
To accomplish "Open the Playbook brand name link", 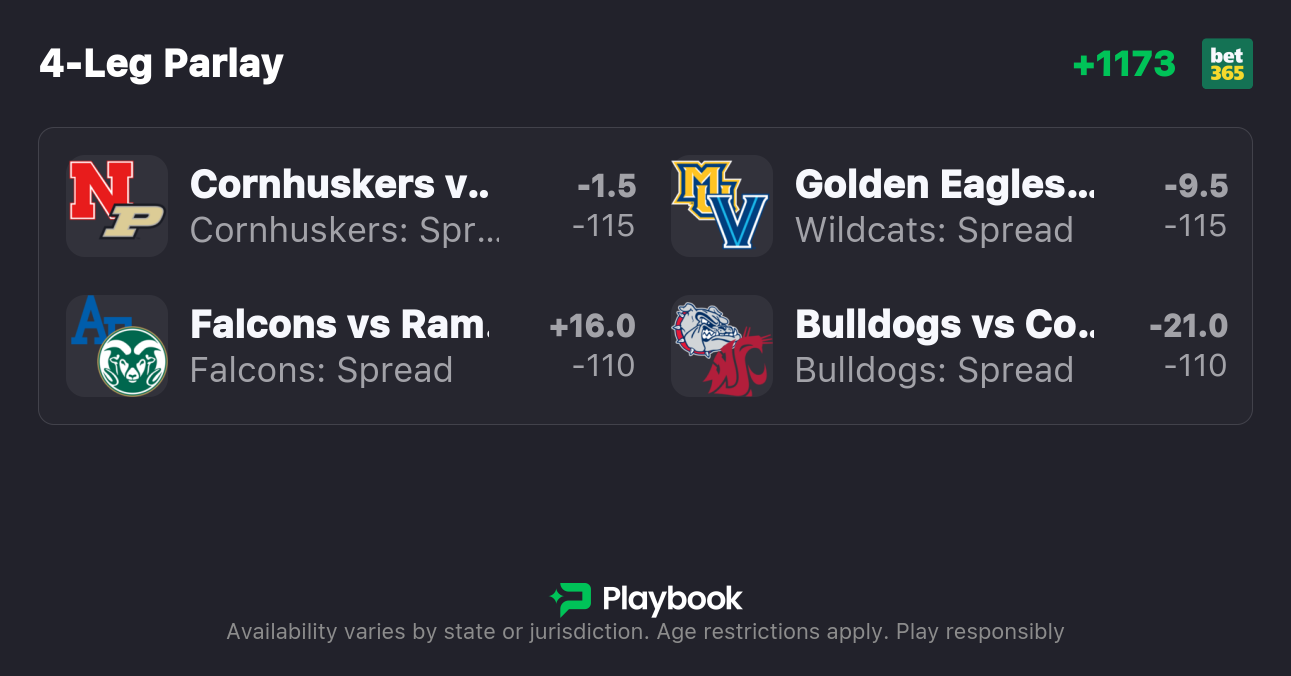I will point(672,599).
